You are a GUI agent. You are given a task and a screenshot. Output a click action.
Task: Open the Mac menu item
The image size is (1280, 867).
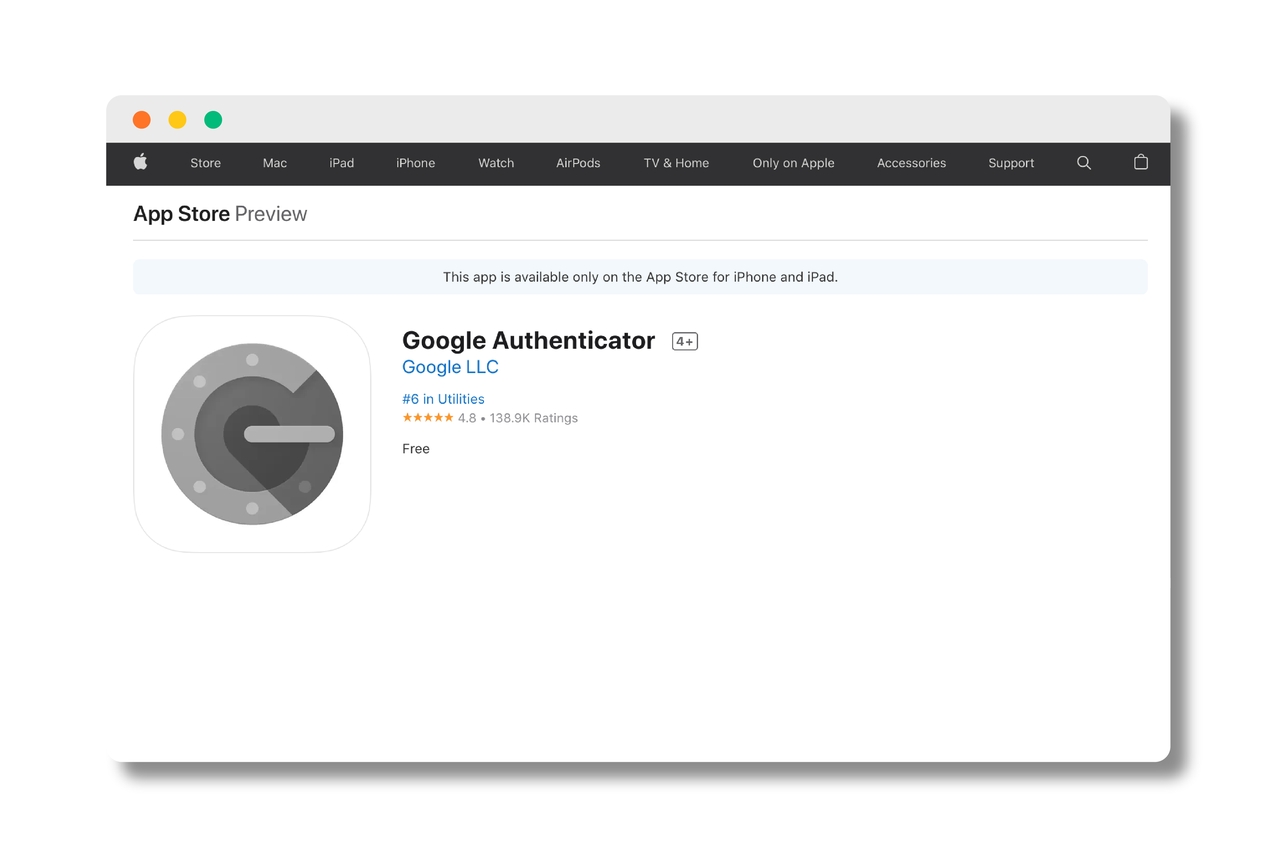[275, 163]
